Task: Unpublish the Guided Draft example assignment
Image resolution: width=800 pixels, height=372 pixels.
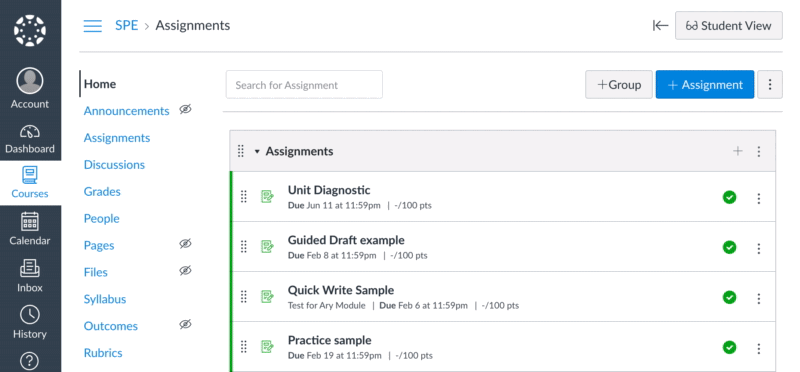Action: pos(730,247)
